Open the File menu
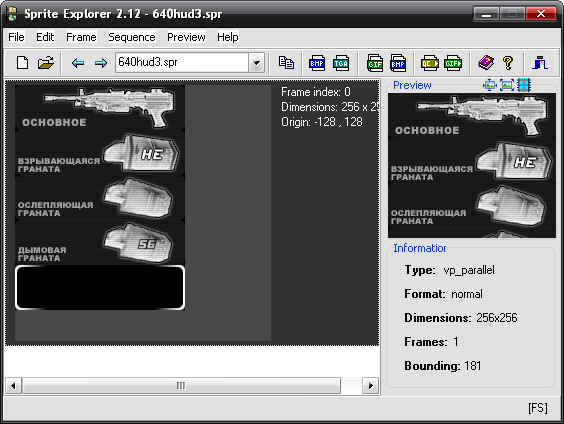This screenshot has width=564, height=424. pyautogui.click(x=16, y=37)
